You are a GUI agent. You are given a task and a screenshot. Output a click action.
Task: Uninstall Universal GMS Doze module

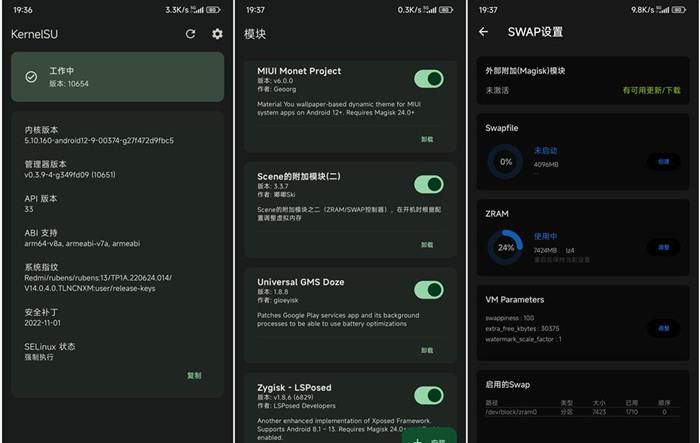(x=427, y=350)
